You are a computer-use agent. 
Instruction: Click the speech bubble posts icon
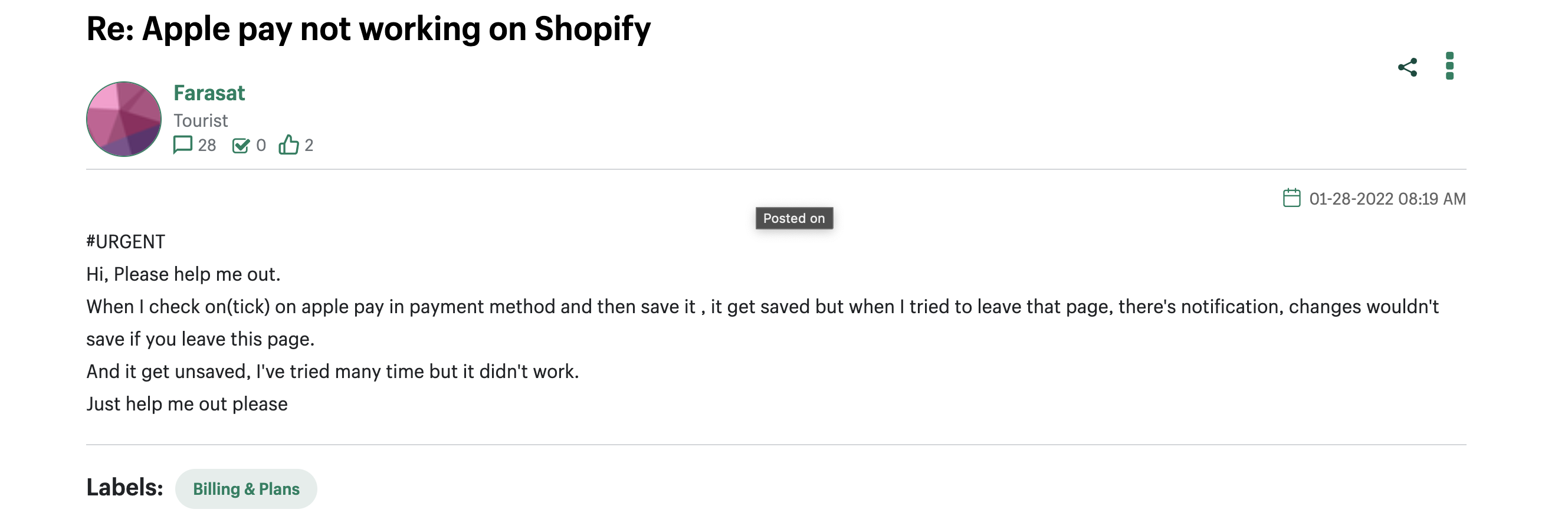183,145
